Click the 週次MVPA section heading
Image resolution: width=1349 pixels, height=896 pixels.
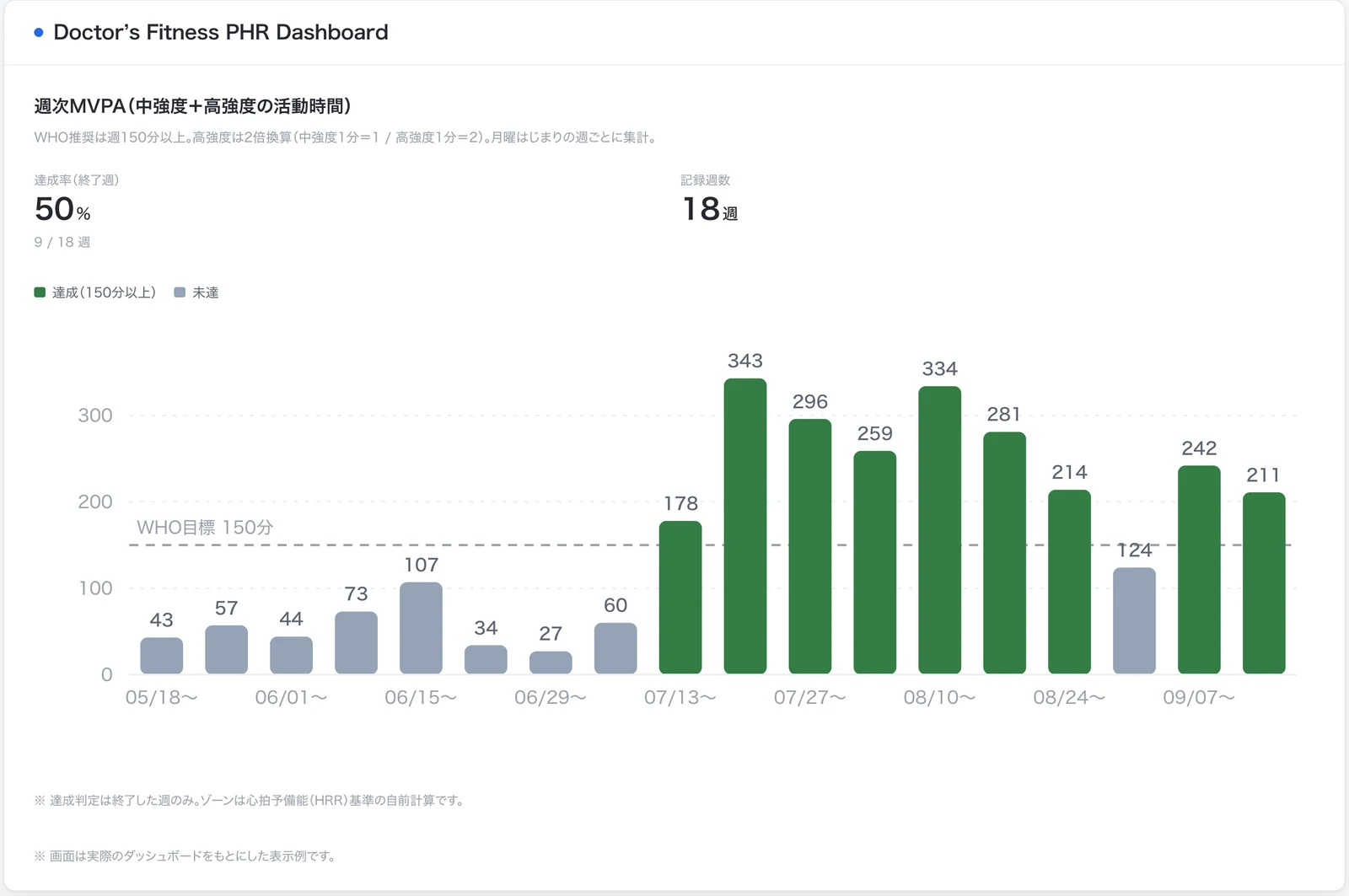click(x=192, y=106)
